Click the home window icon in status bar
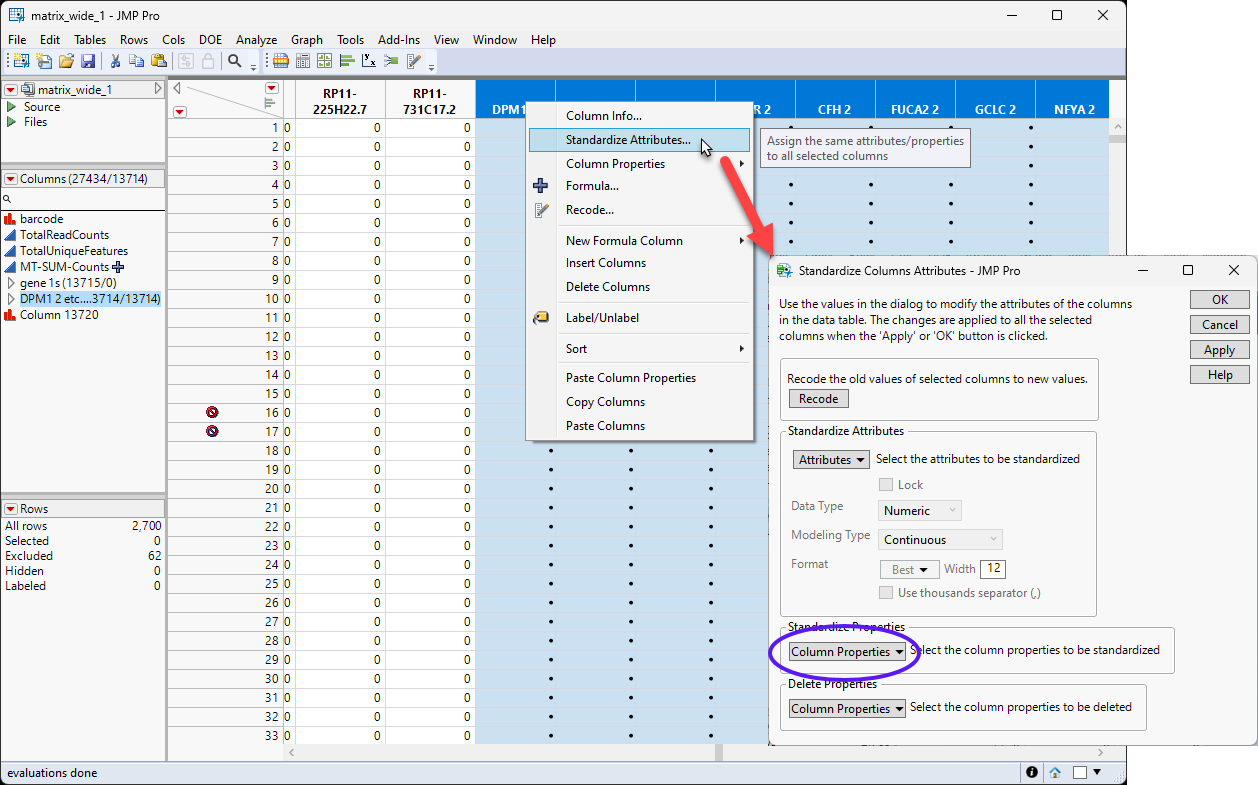Viewport: 1258px width, 785px height. pyautogui.click(x=1055, y=773)
